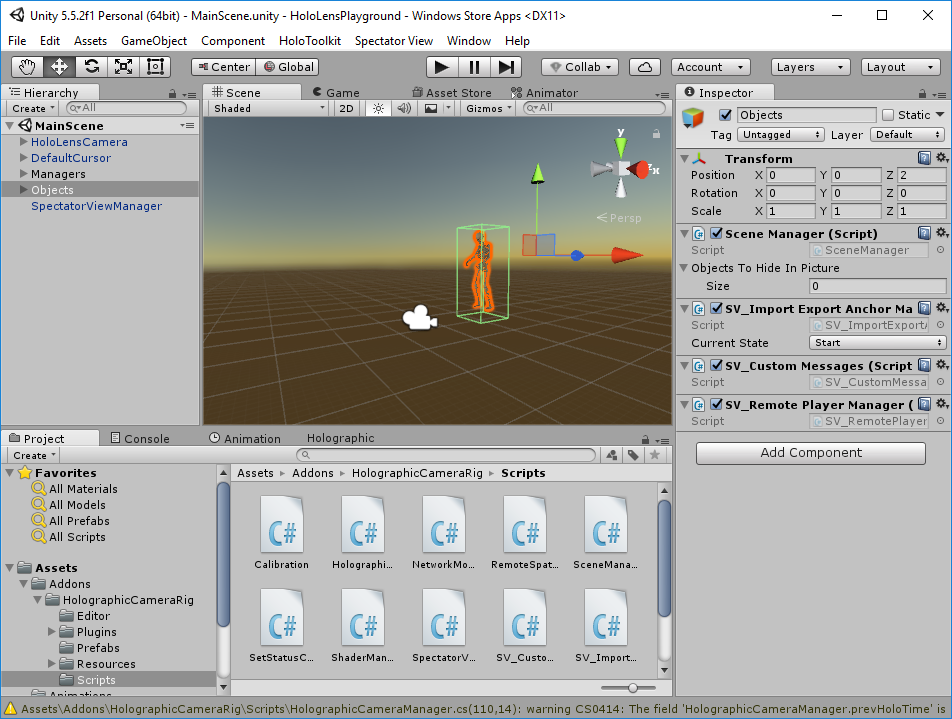Toggle pivot mode Center button

pos(223,67)
